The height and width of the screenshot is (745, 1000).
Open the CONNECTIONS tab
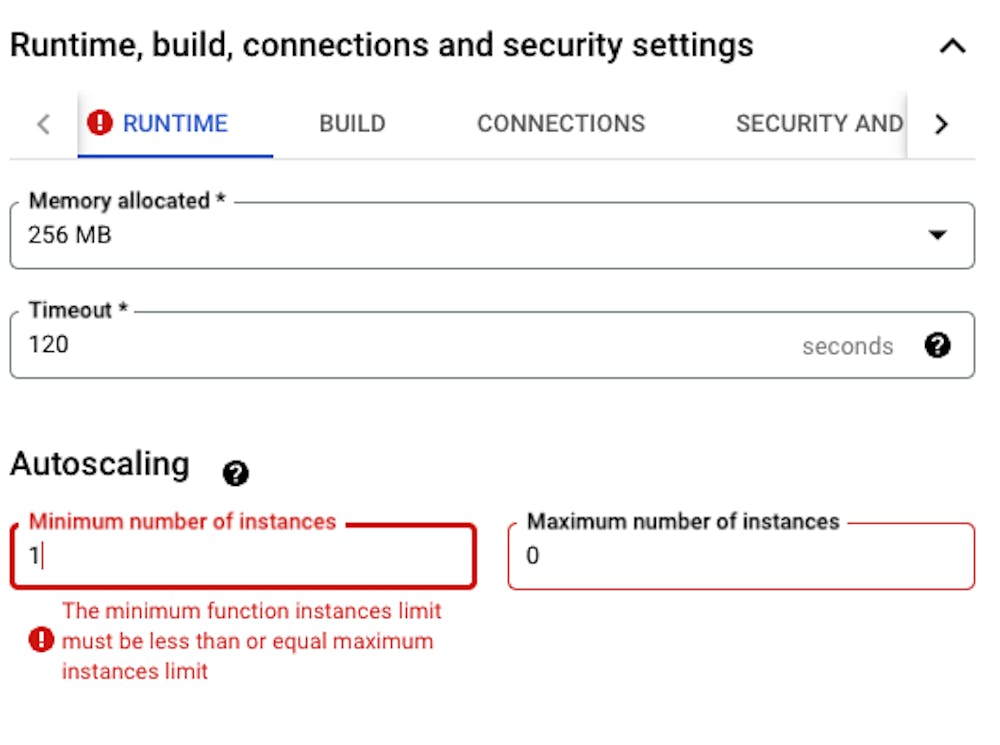pos(561,122)
